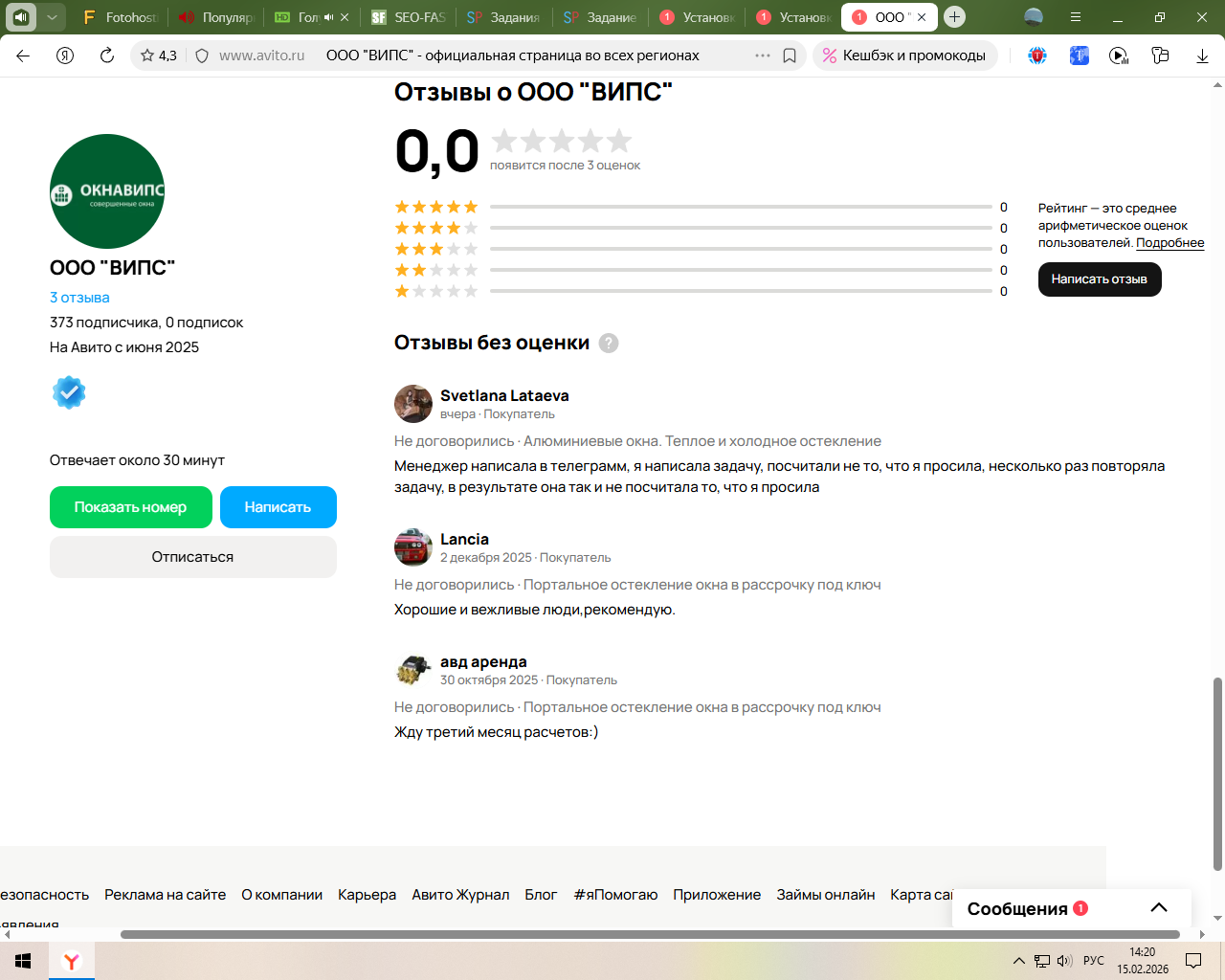Viewport: 1225px width, 980px height.
Task: Click the Protect shield icon in address bar
Action: coord(202,56)
